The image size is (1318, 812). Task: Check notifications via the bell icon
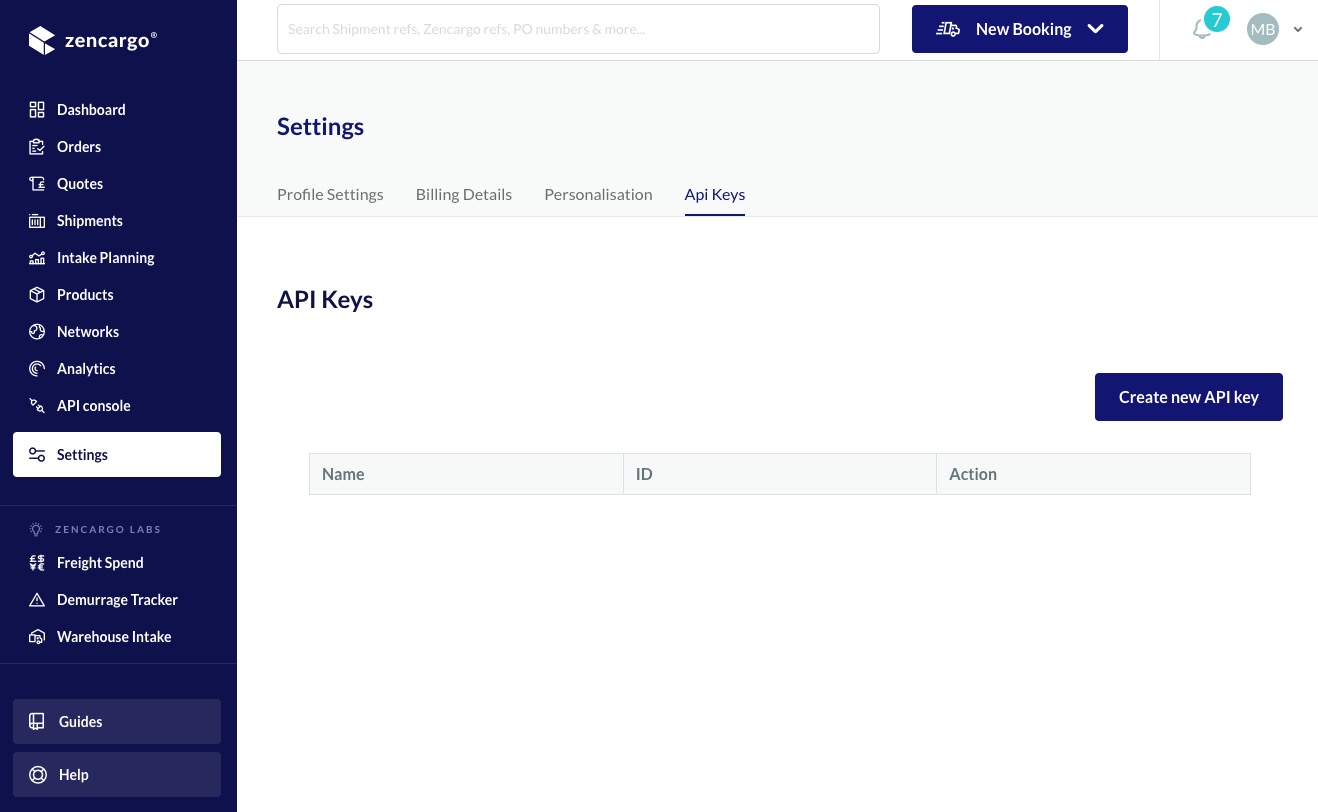(1203, 29)
